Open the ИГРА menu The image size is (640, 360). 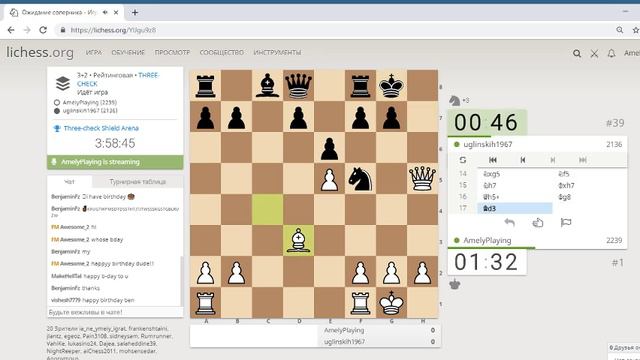tap(93, 53)
